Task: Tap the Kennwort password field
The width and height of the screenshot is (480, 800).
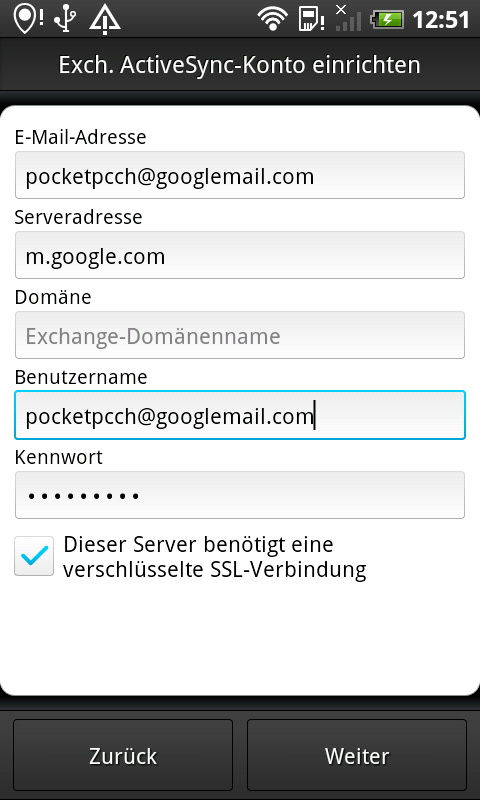Action: click(240, 495)
